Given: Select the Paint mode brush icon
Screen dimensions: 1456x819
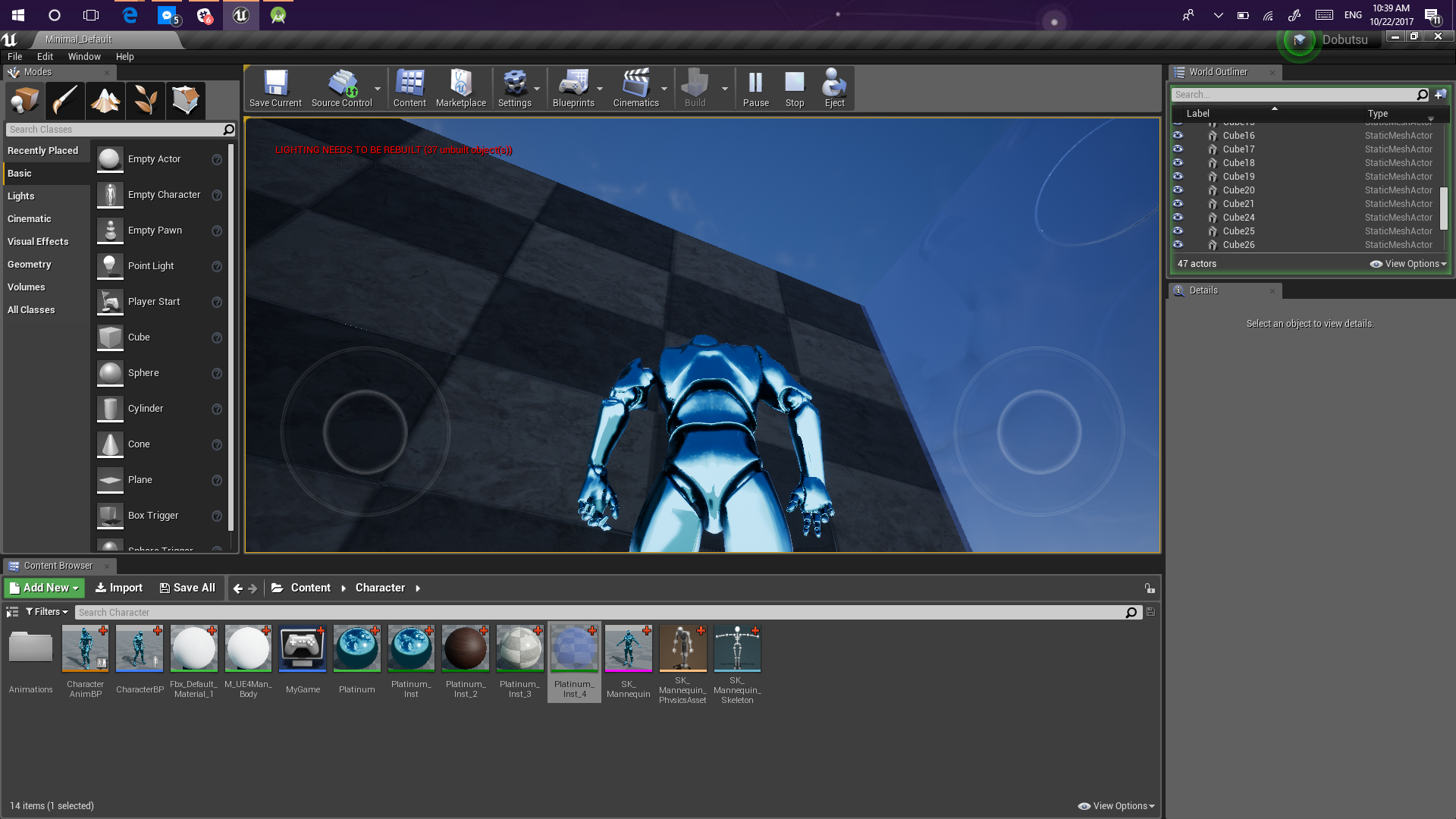Looking at the screenshot, I should pyautogui.click(x=64, y=100).
